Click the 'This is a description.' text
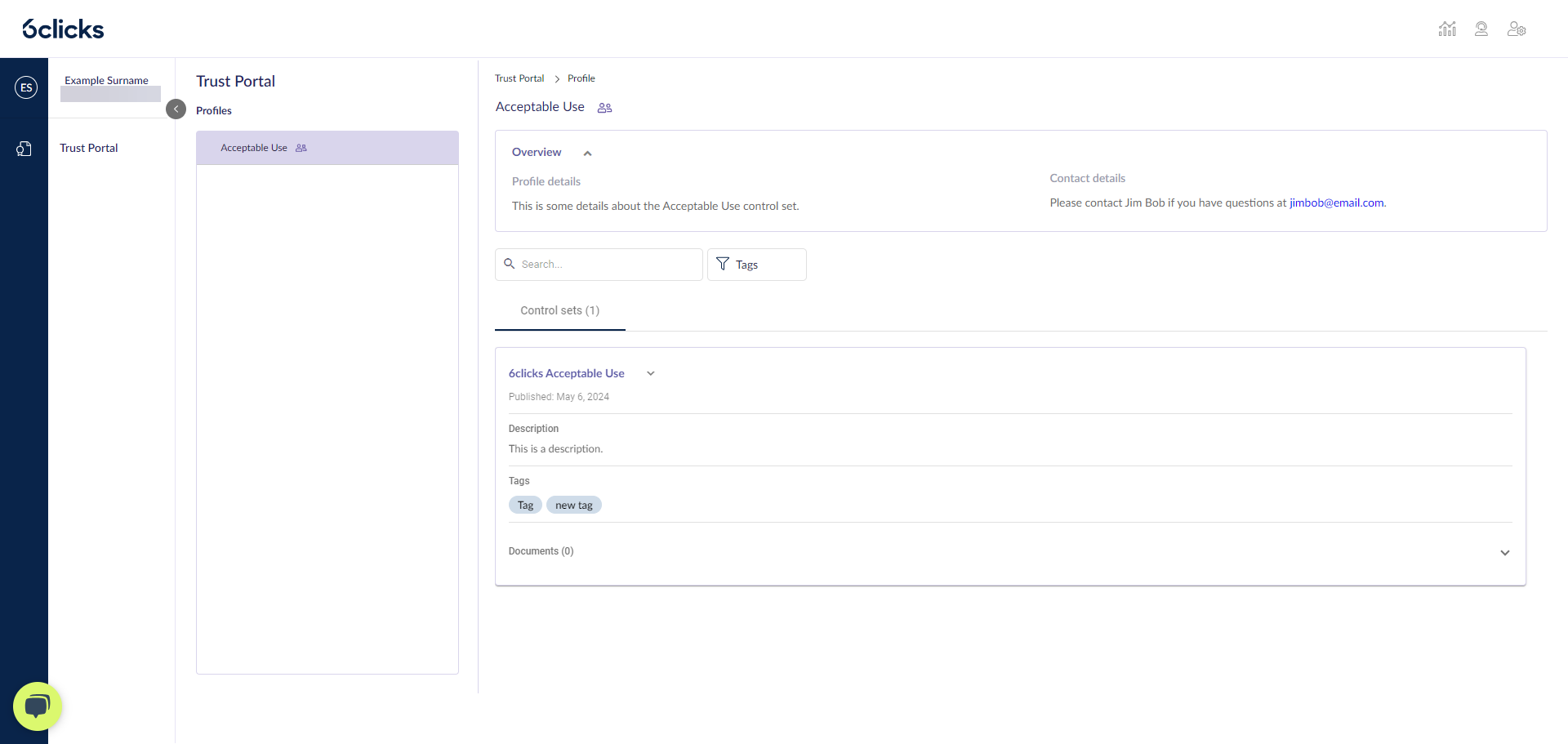Viewport: 1568px width, 744px height. [555, 449]
